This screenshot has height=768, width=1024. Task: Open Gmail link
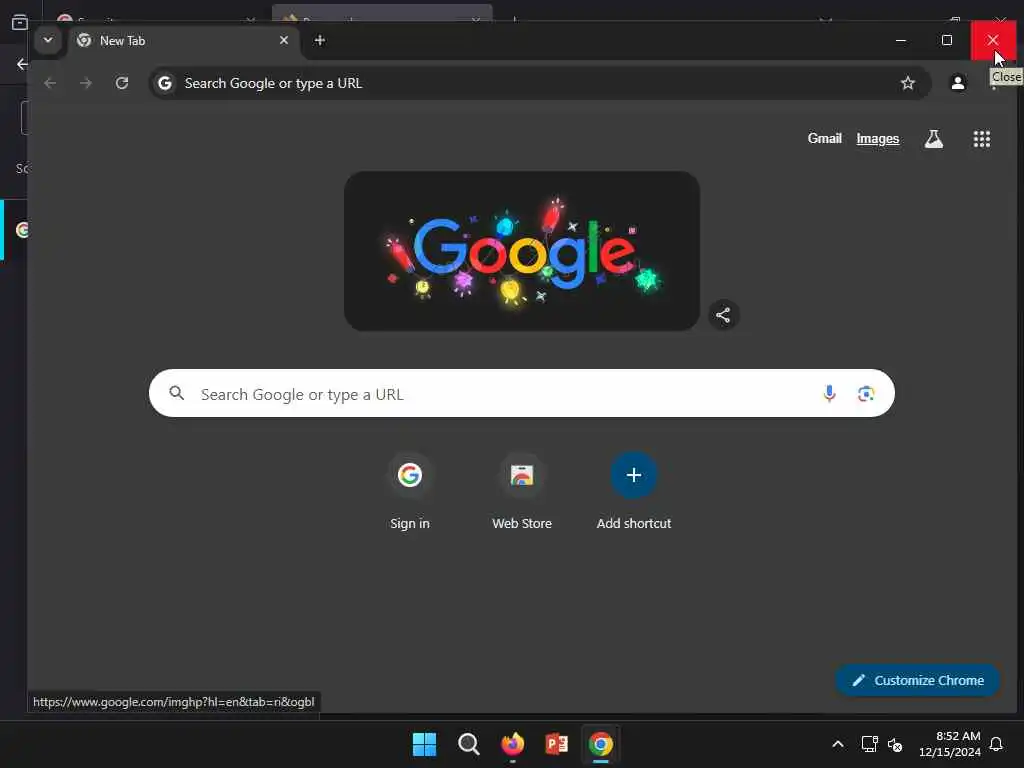[x=824, y=138]
